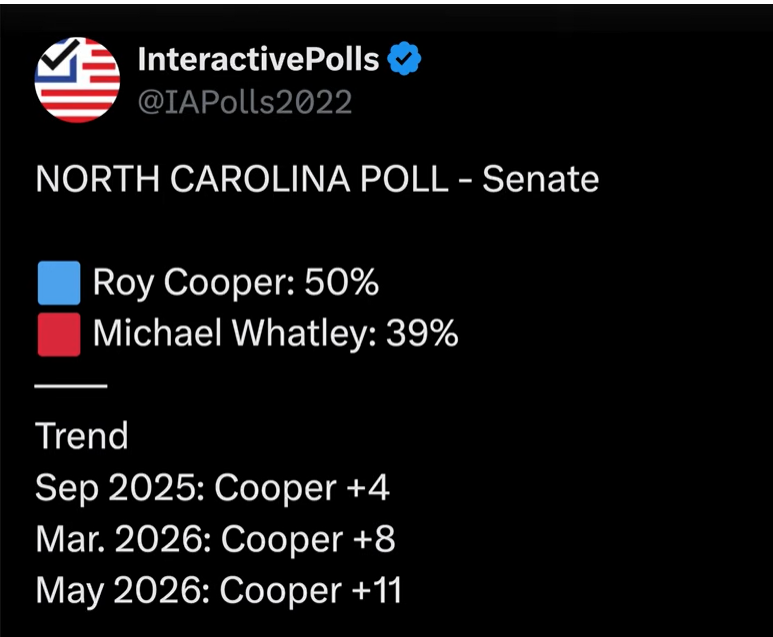This screenshot has width=773, height=637.
Task: Click the horizontal divider line above Trend
Action: point(71,386)
